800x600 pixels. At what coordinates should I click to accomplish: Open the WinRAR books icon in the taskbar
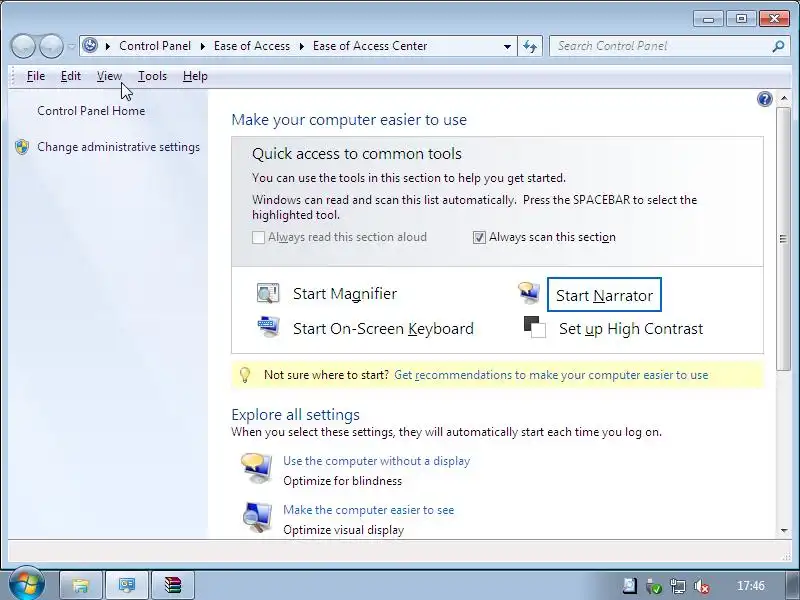point(173,585)
